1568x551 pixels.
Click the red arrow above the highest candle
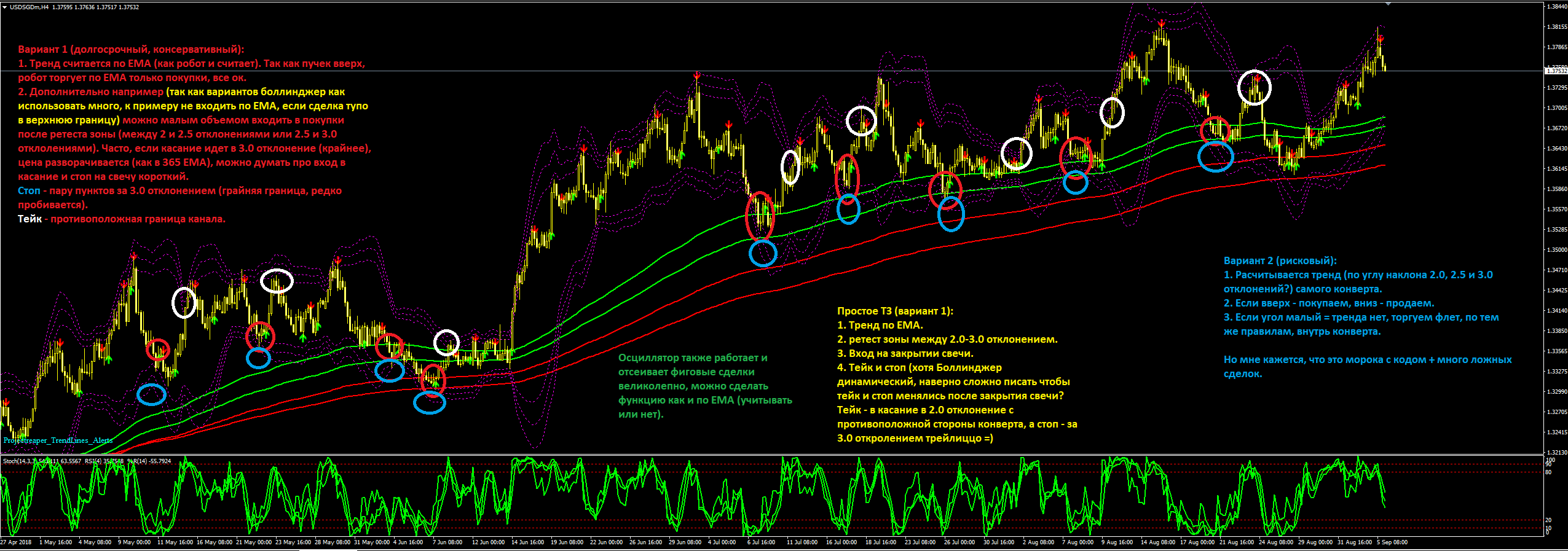coord(1161,23)
